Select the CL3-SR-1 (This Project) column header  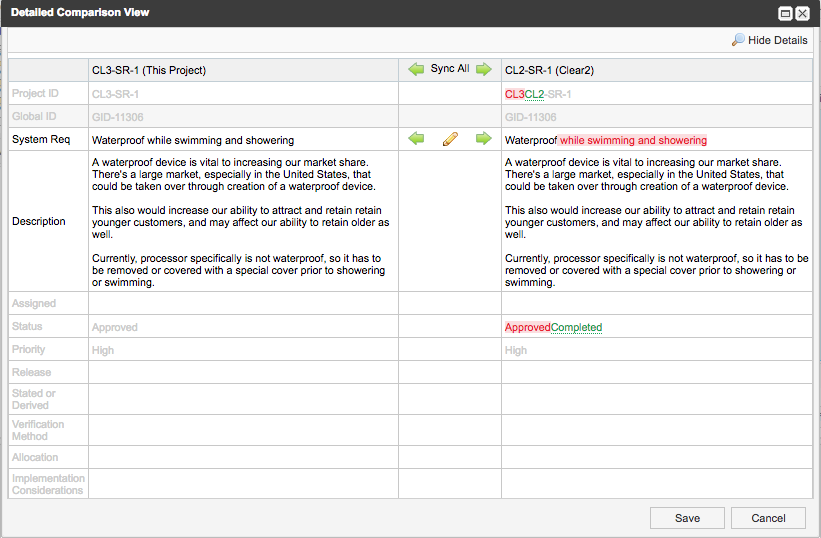(x=149, y=70)
